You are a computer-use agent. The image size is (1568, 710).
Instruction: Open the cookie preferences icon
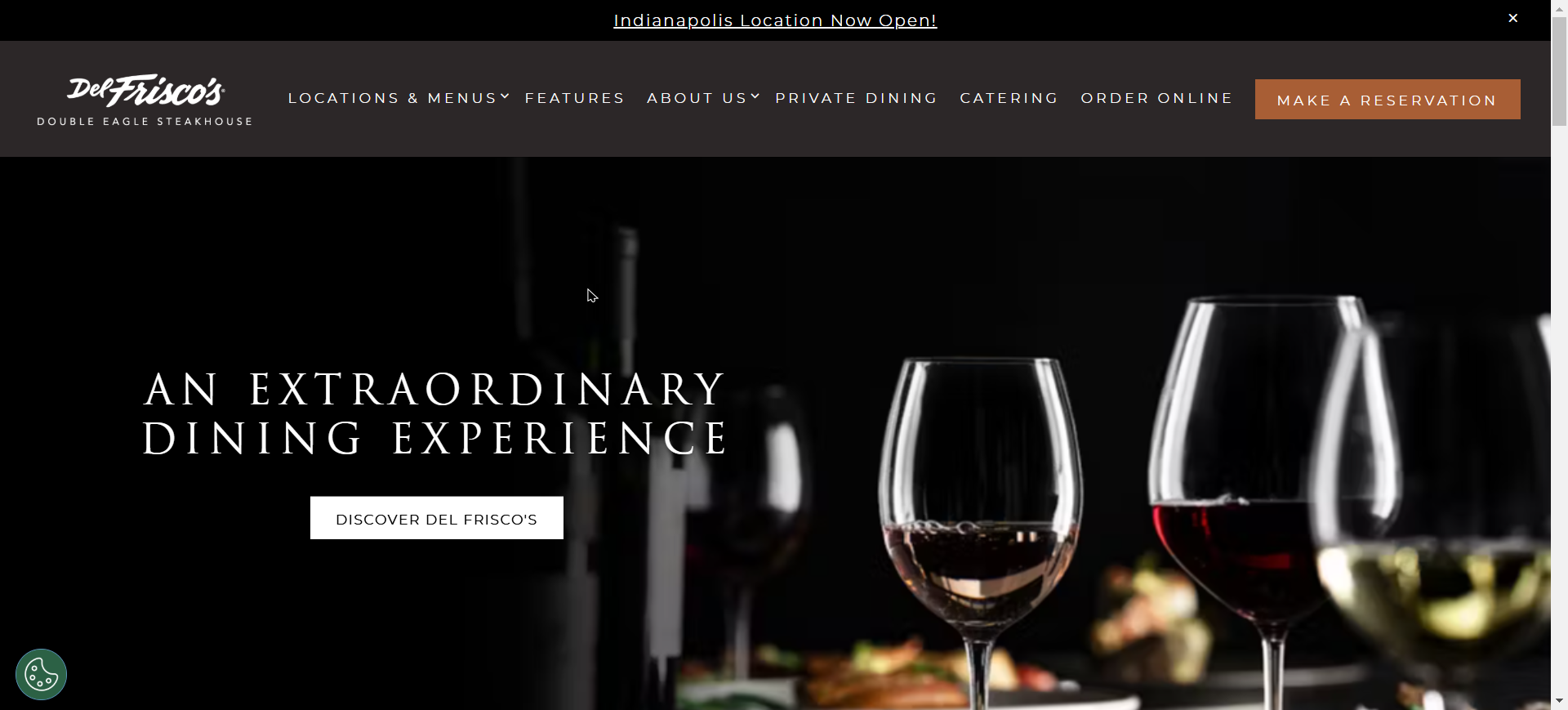point(41,675)
